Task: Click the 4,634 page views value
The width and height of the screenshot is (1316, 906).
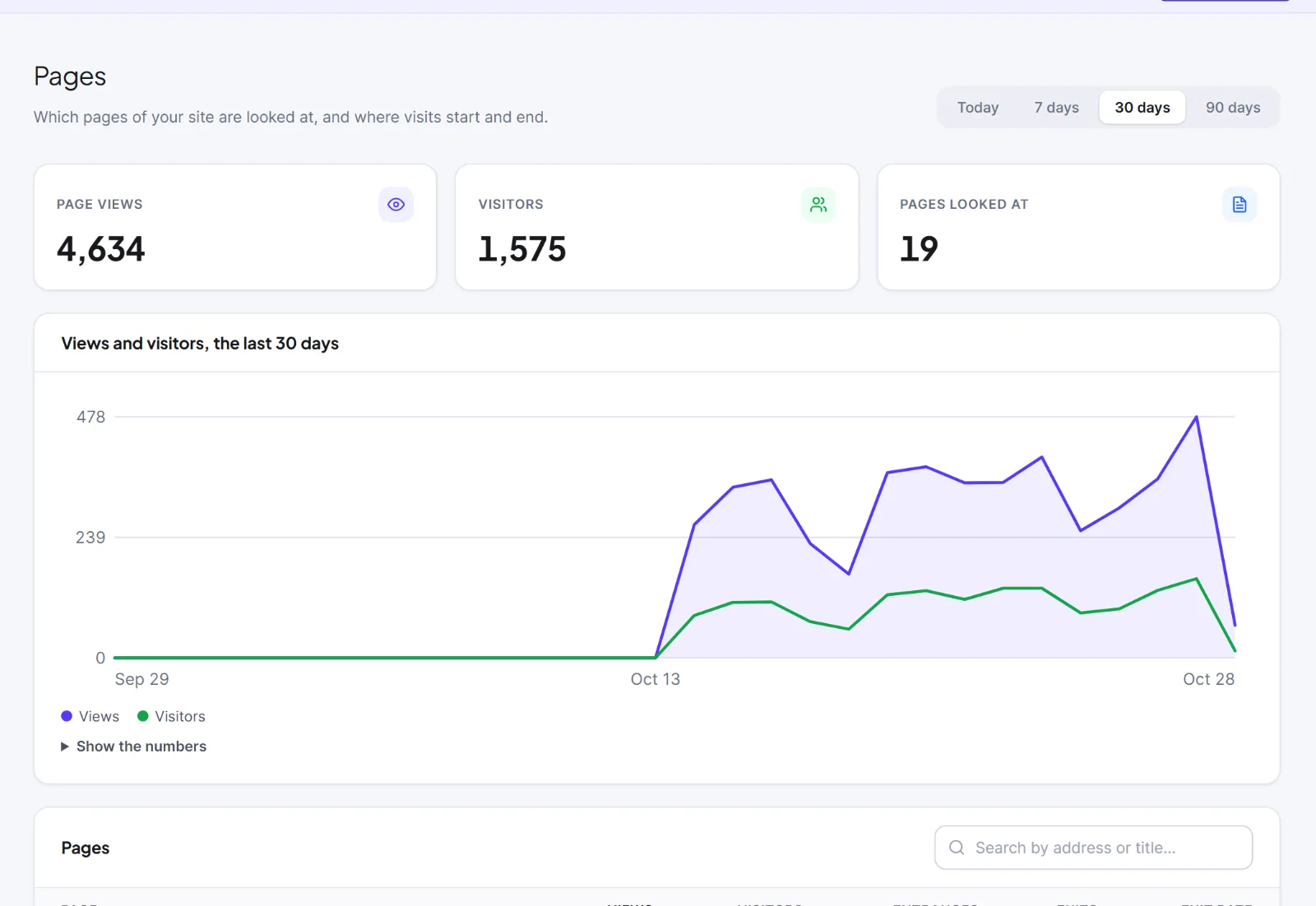Action: 100,249
